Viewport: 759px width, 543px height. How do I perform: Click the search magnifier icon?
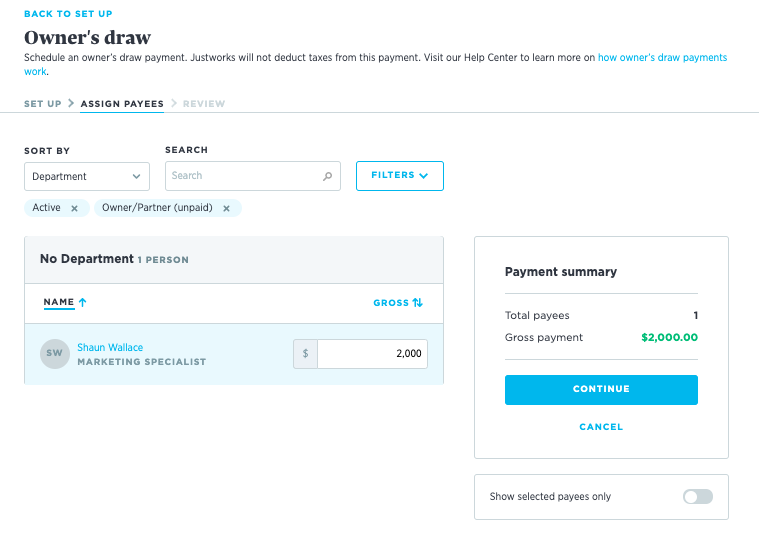pyautogui.click(x=328, y=176)
